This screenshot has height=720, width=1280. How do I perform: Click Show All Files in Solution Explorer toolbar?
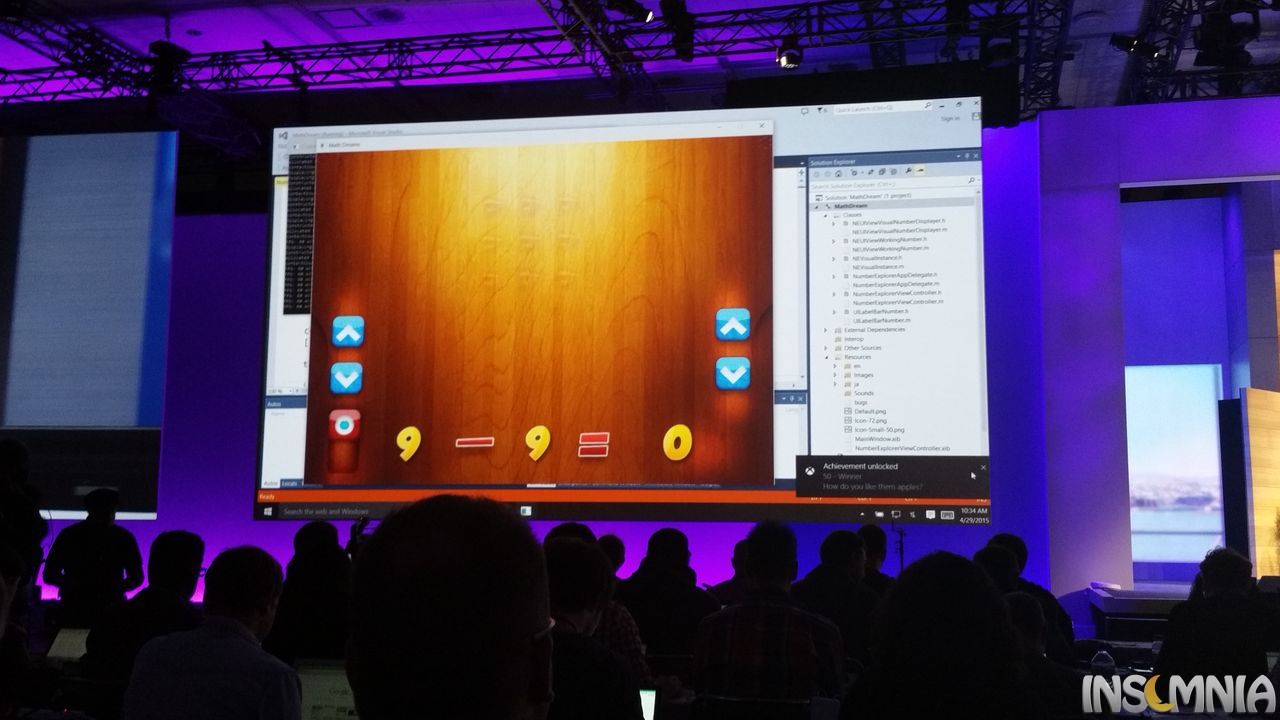[x=893, y=172]
